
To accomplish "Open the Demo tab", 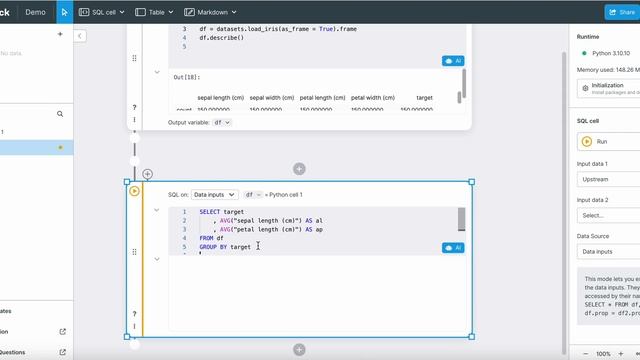I will coord(35,12).
